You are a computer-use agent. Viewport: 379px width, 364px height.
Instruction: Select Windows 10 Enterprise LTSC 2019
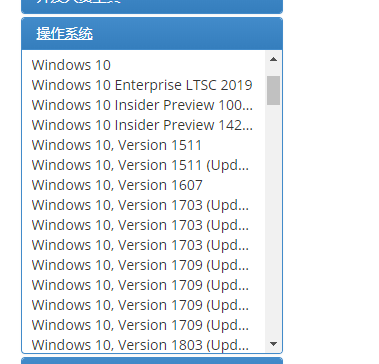[144, 85]
